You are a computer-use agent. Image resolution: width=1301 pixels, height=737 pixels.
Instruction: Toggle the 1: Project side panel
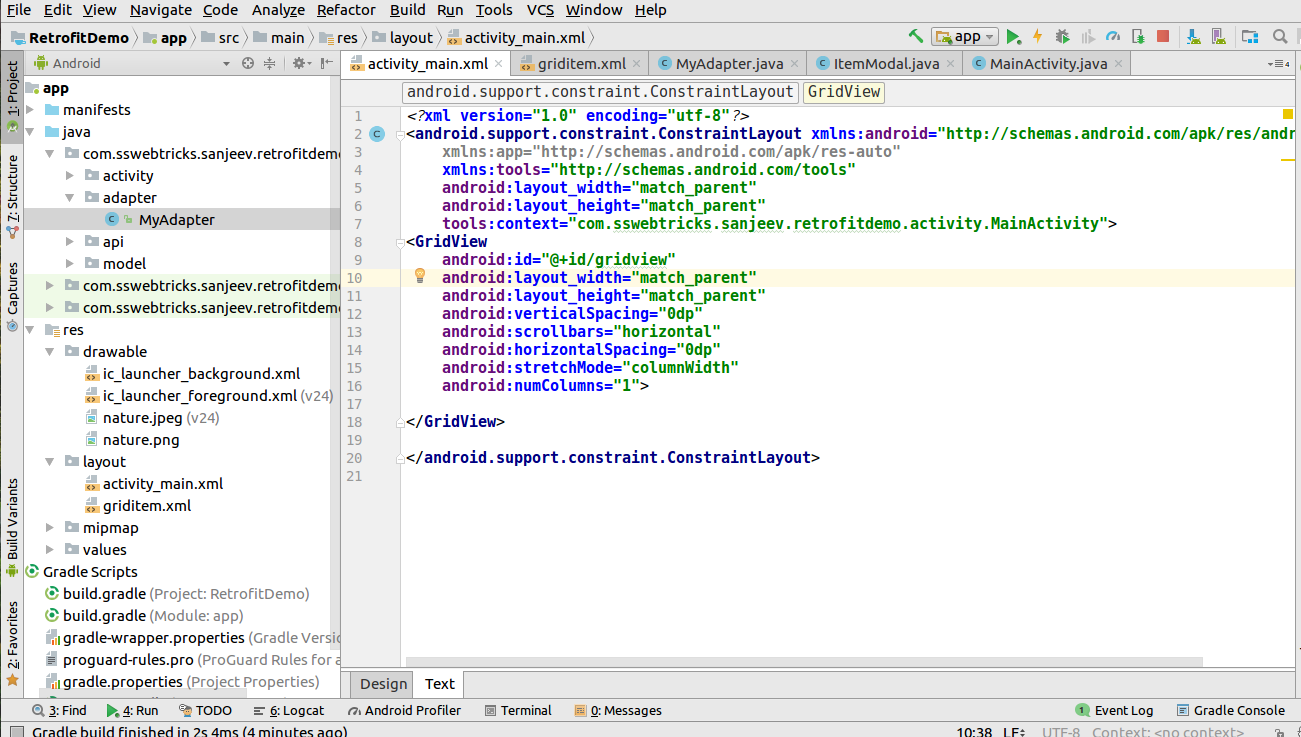[x=13, y=96]
